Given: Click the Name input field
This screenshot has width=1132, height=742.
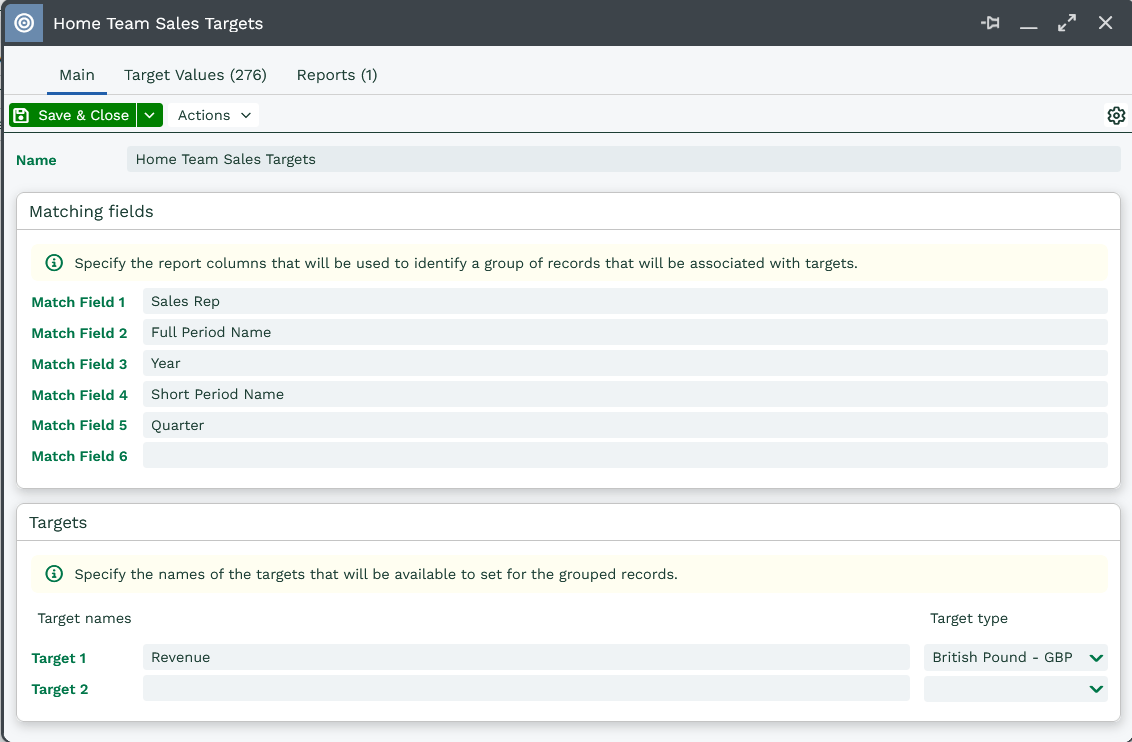Looking at the screenshot, I should click(623, 160).
